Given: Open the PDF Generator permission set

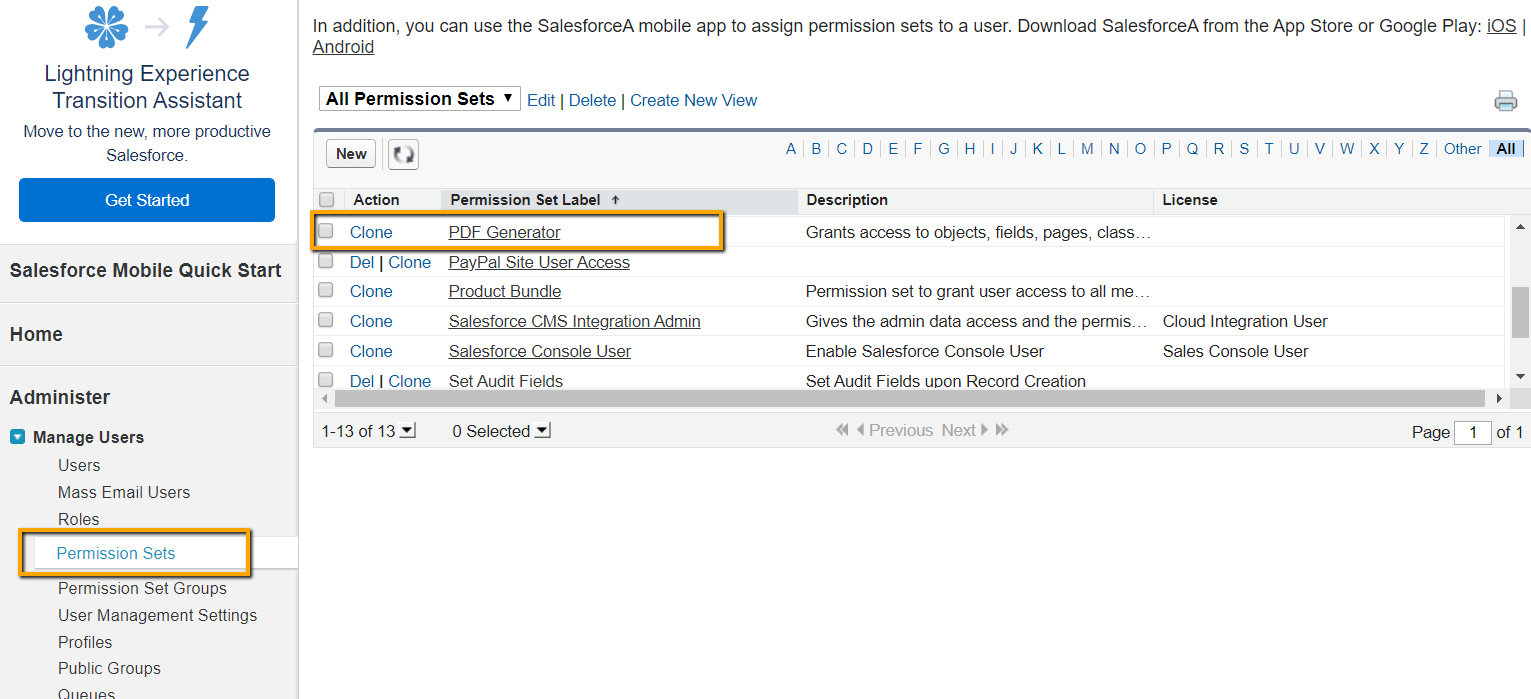Looking at the screenshot, I should pos(504,232).
